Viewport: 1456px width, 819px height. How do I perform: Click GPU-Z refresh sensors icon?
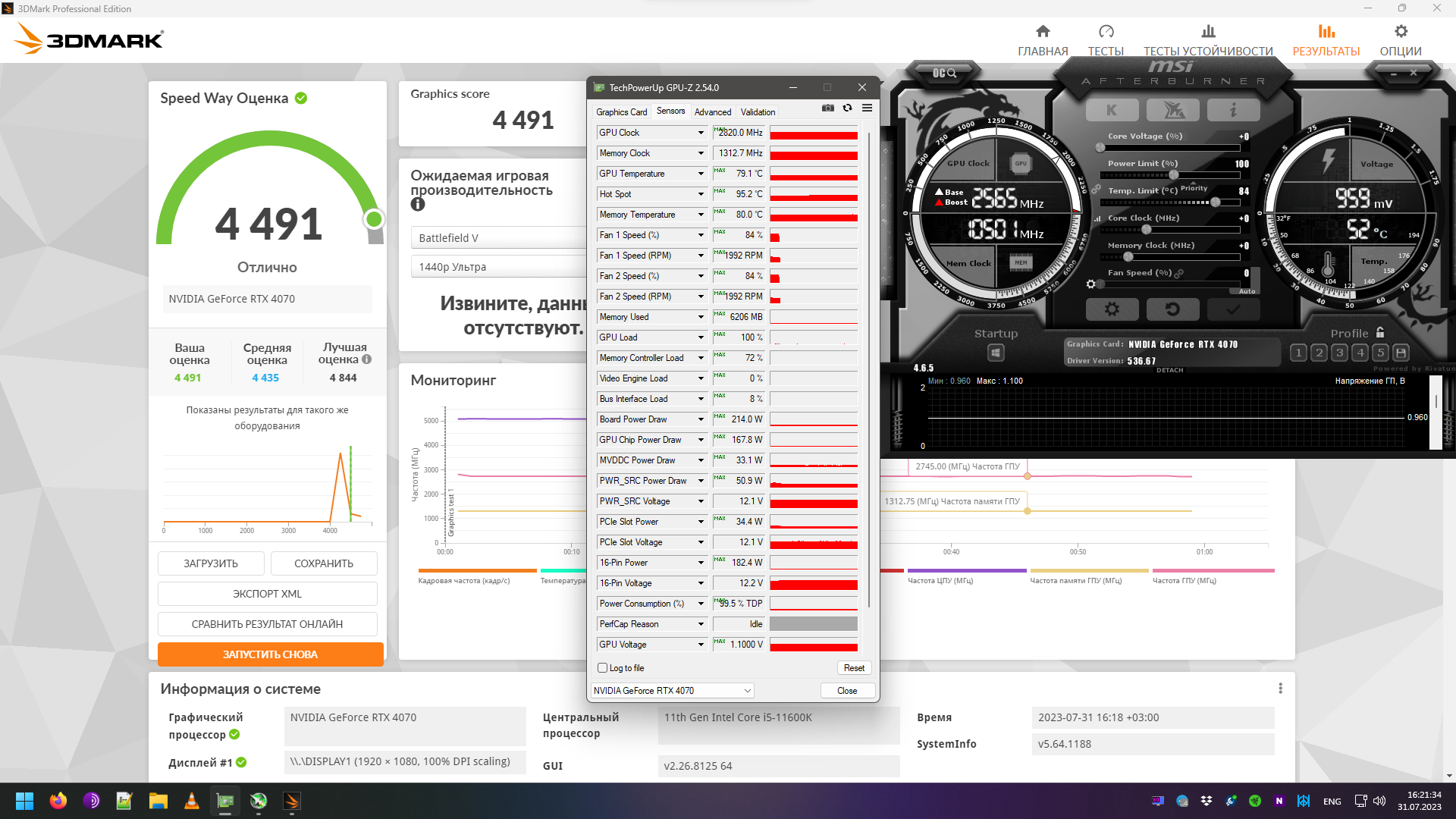click(x=847, y=108)
